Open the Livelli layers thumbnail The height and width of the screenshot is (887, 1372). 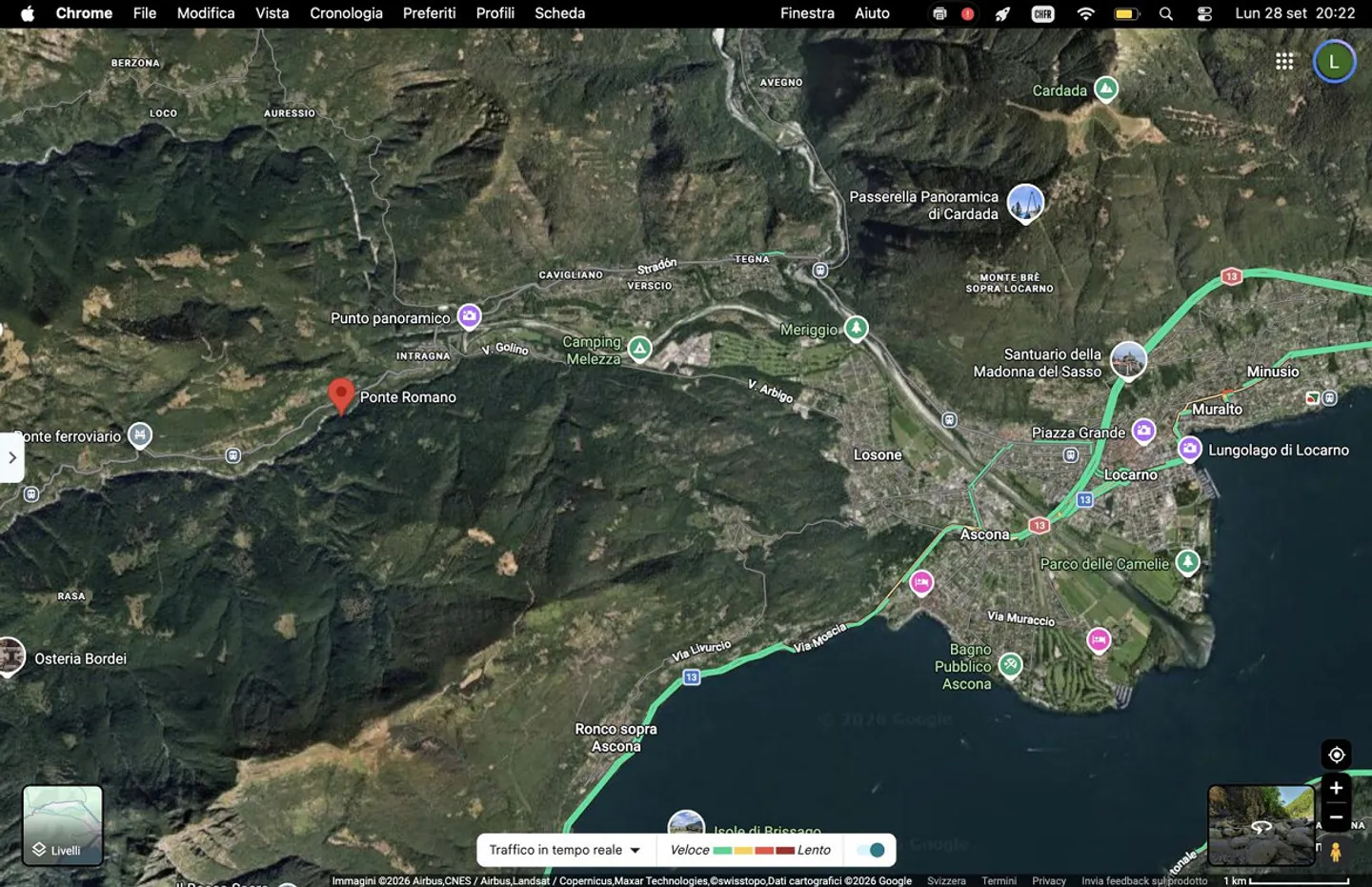tap(63, 825)
